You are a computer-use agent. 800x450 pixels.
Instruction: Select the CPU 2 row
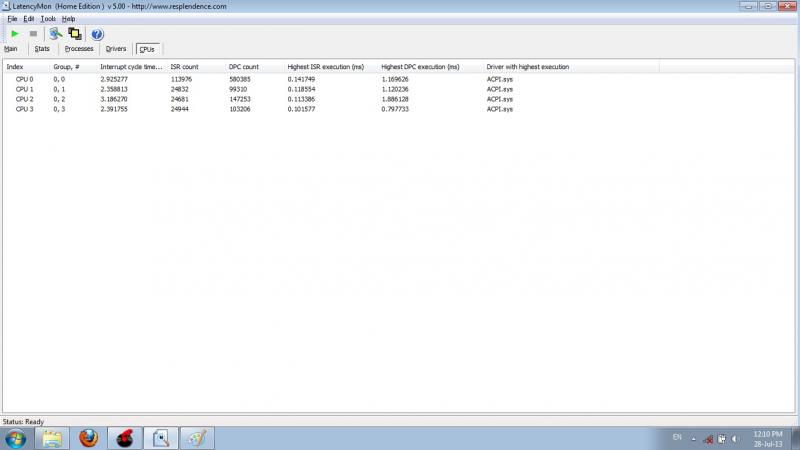coord(25,99)
